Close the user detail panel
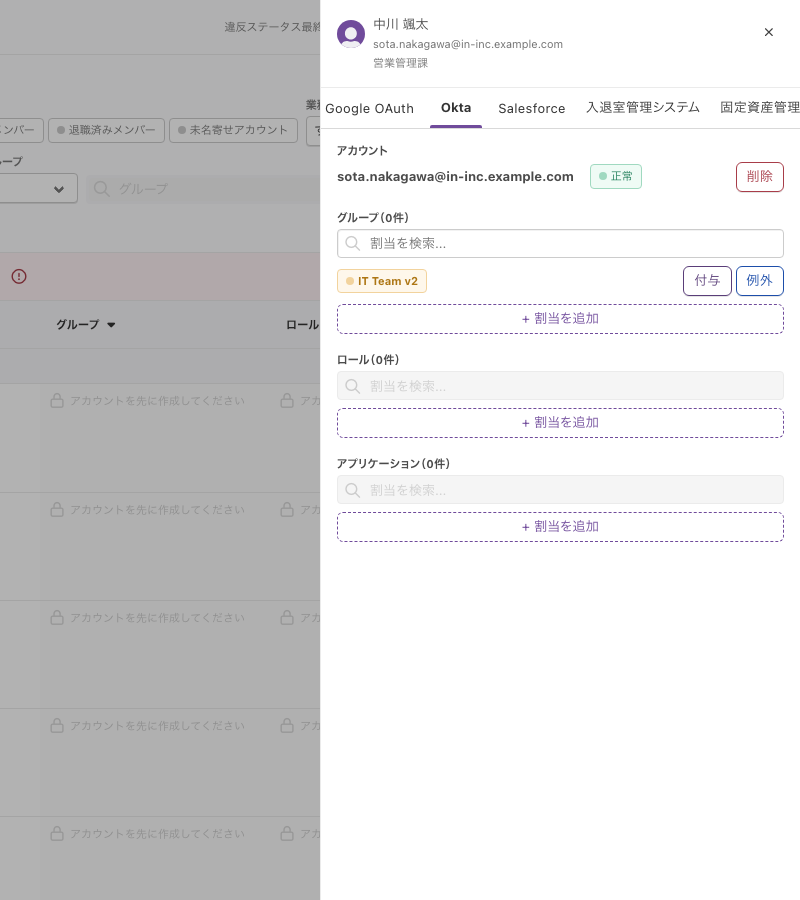Image resolution: width=800 pixels, height=900 pixels. click(768, 32)
